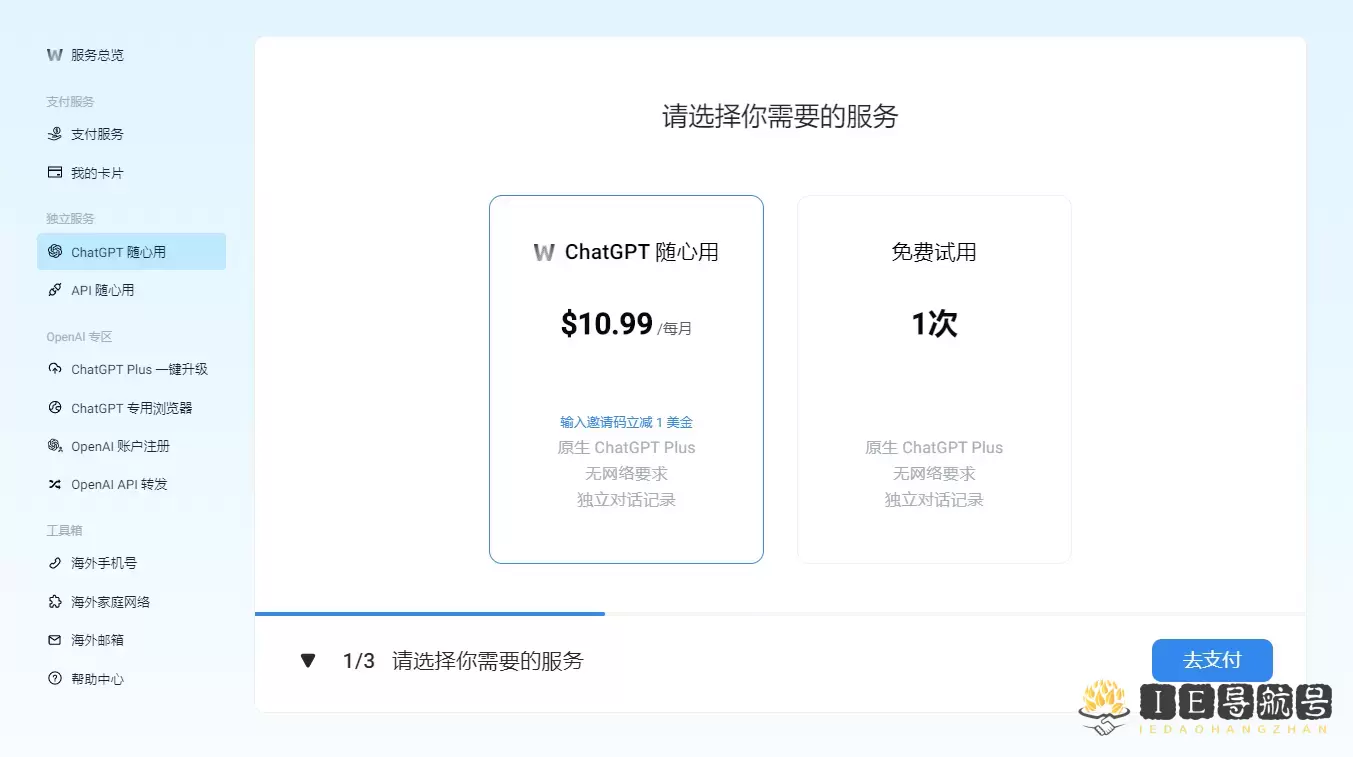1353x757 pixels.
Task: Click the W logo in ChatGPT 随心用 card
Action: pos(544,253)
